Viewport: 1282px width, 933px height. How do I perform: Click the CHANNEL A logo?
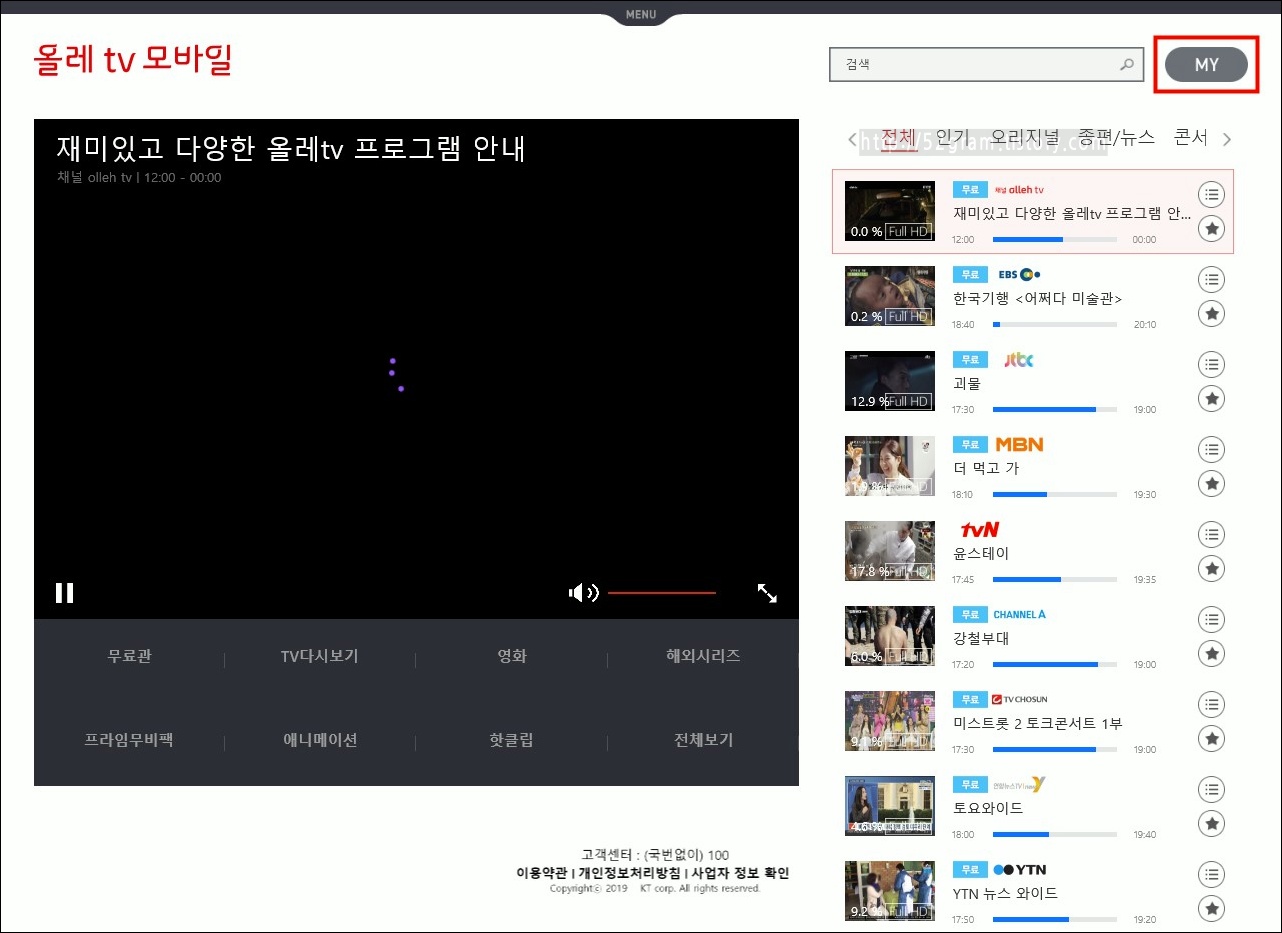tap(1019, 614)
